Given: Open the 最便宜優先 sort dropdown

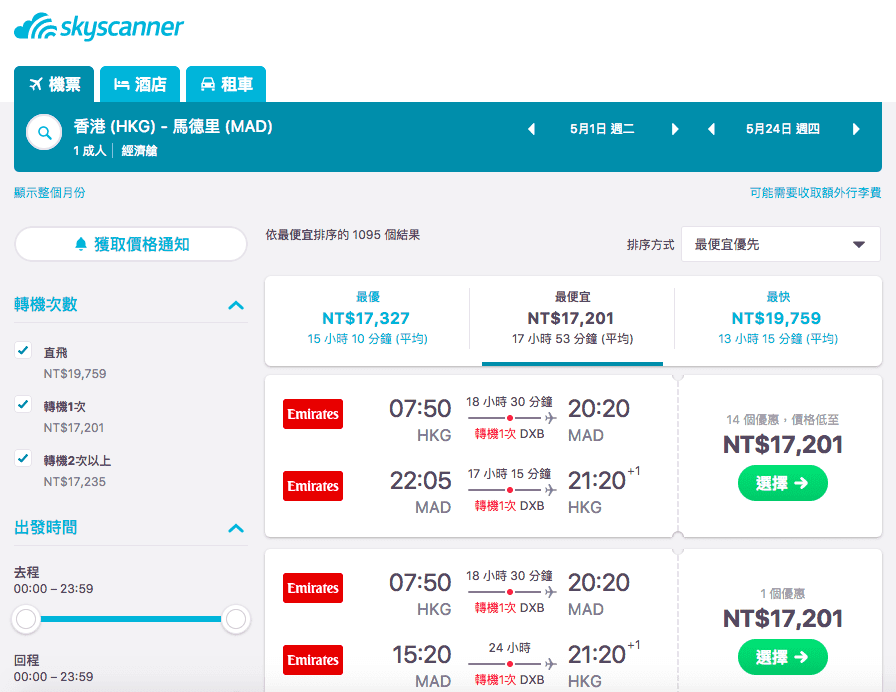Looking at the screenshot, I should pyautogui.click(x=781, y=245).
